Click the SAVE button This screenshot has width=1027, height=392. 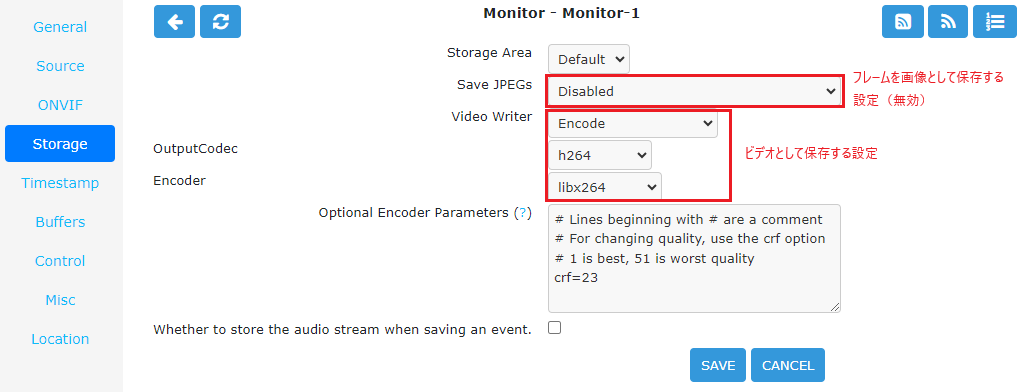(x=718, y=365)
